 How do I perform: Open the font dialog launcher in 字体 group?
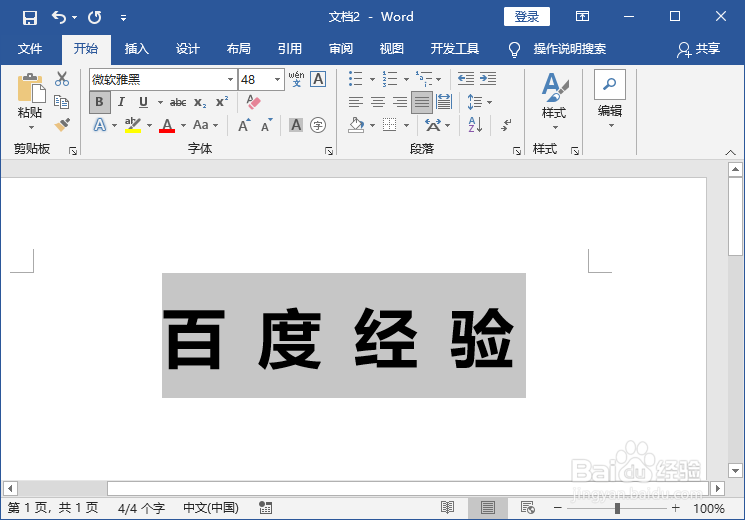(x=329, y=151)
